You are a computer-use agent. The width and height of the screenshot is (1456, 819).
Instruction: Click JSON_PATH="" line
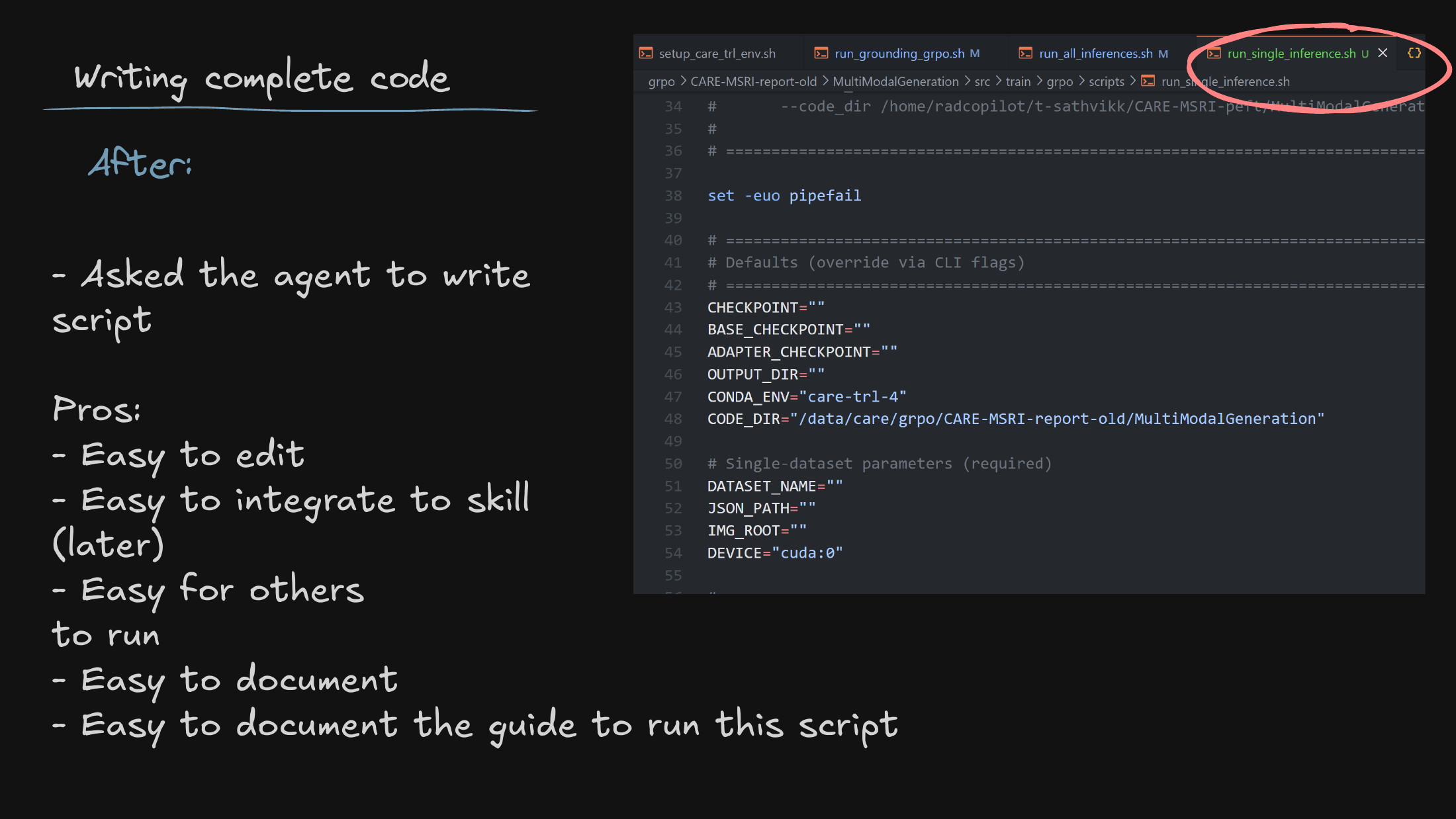(761, 508)
